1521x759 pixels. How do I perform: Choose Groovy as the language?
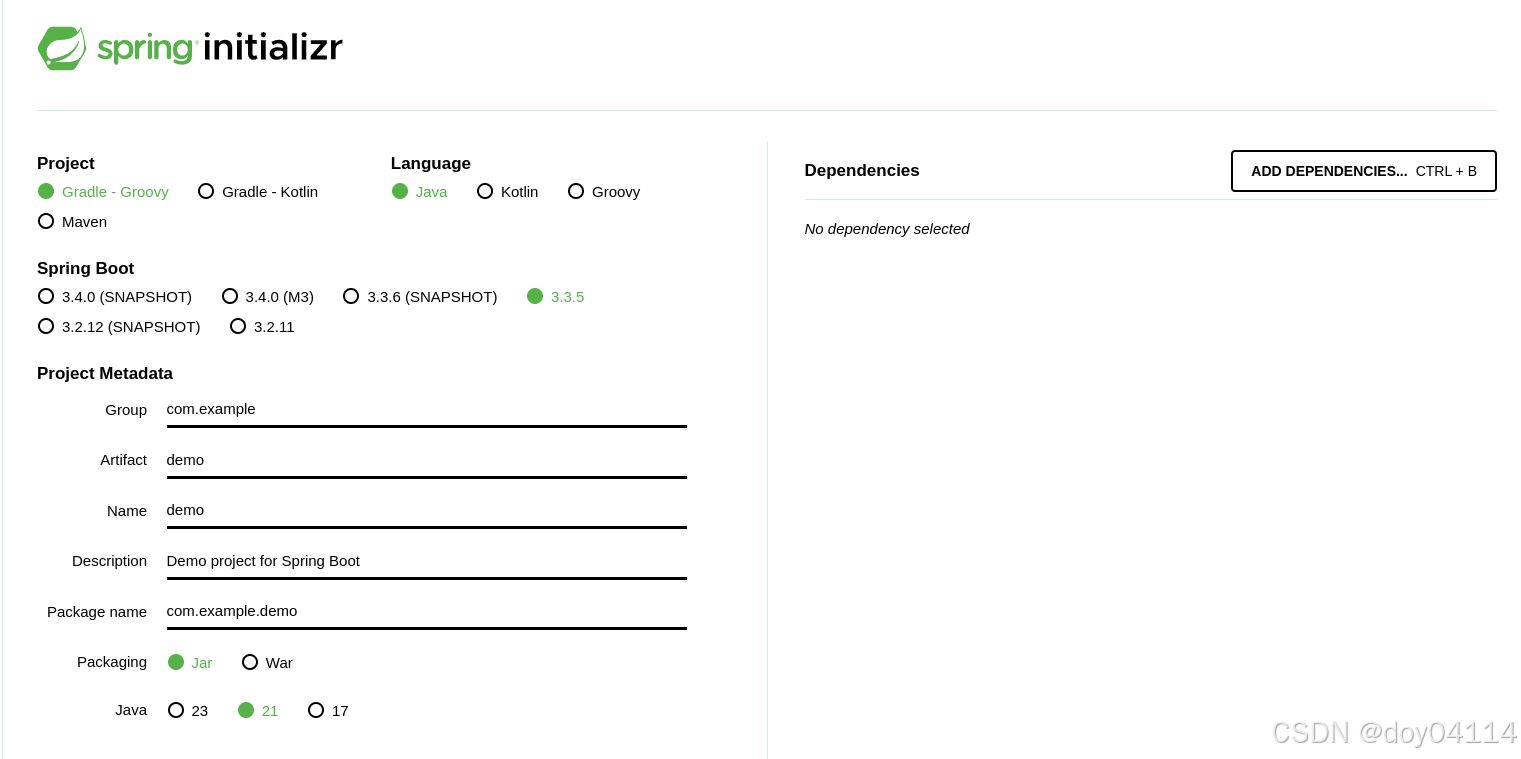604,191
